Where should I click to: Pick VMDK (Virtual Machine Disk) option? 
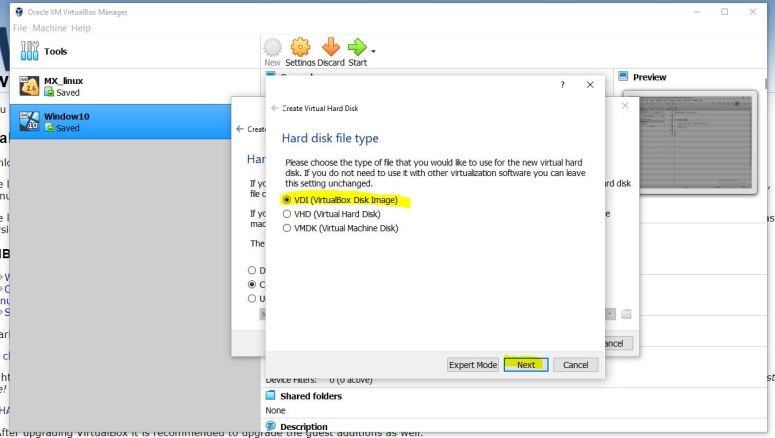click(290, 228)
